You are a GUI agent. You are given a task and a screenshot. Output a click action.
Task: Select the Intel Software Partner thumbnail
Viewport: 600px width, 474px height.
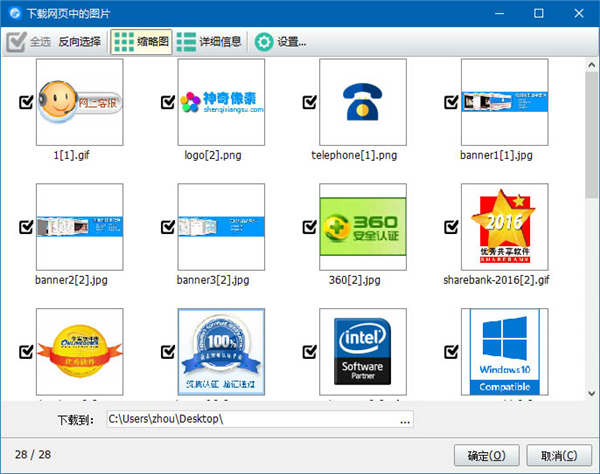click(x=362, y=352)
